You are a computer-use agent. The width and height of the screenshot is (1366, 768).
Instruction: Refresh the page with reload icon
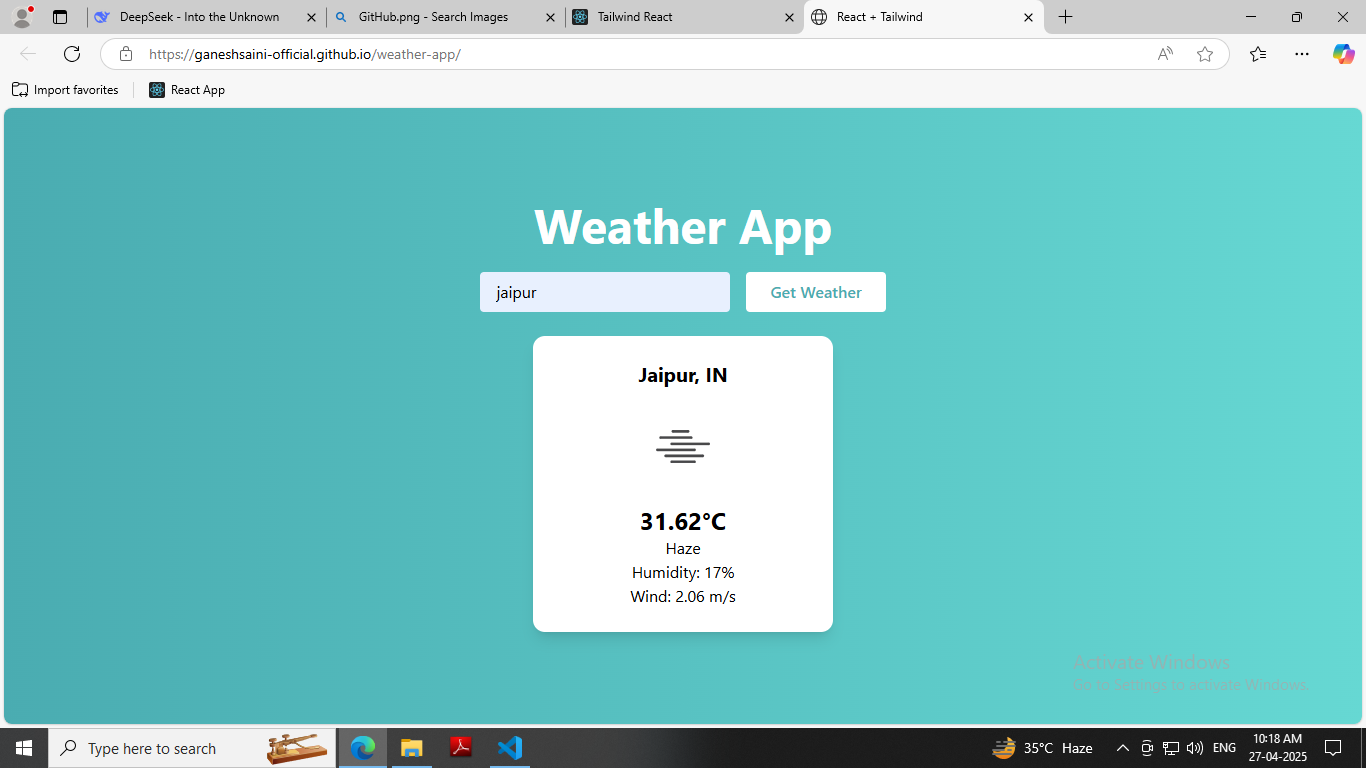click(72, 54)
